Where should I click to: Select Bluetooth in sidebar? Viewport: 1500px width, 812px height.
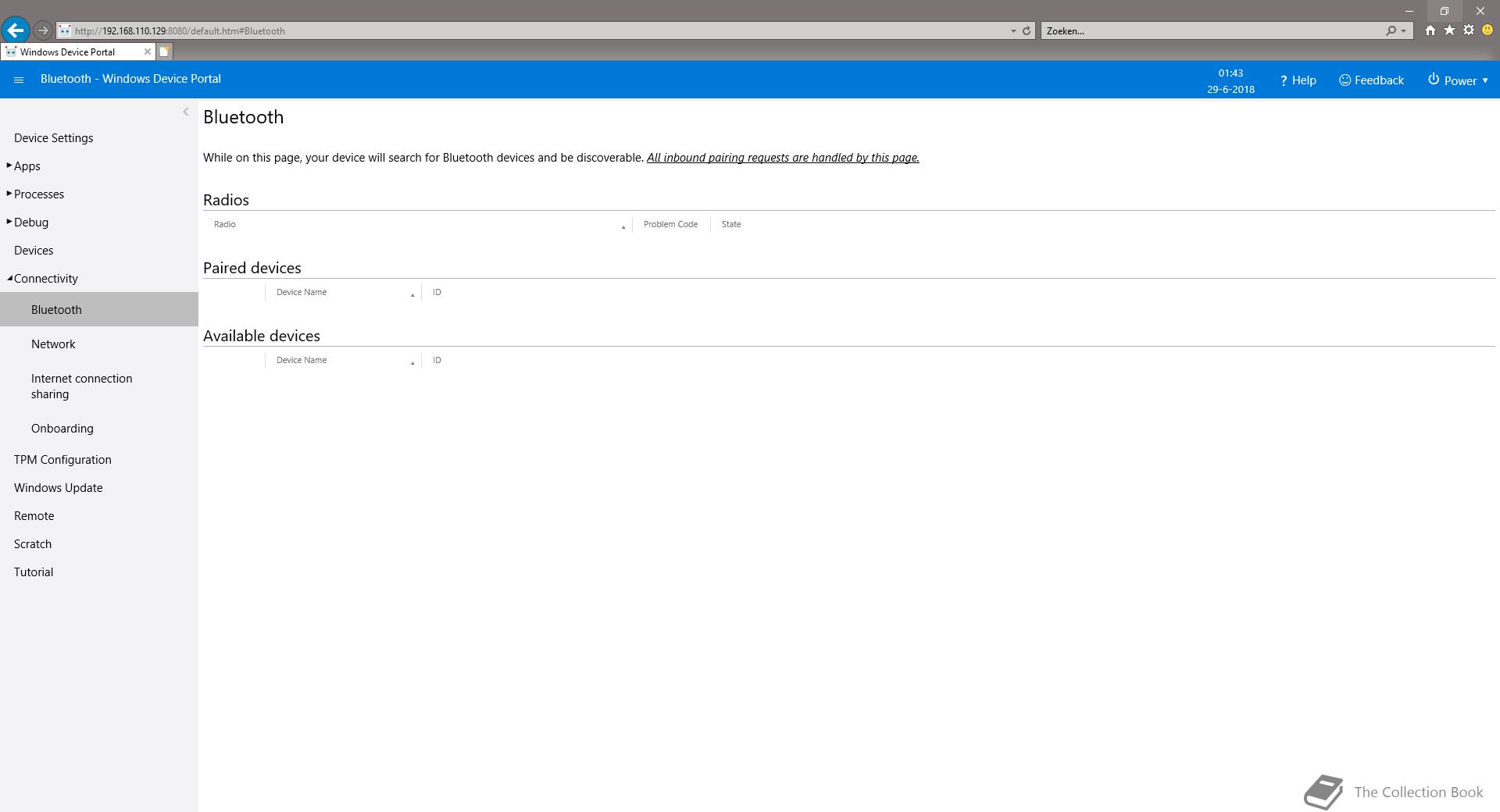99,309
